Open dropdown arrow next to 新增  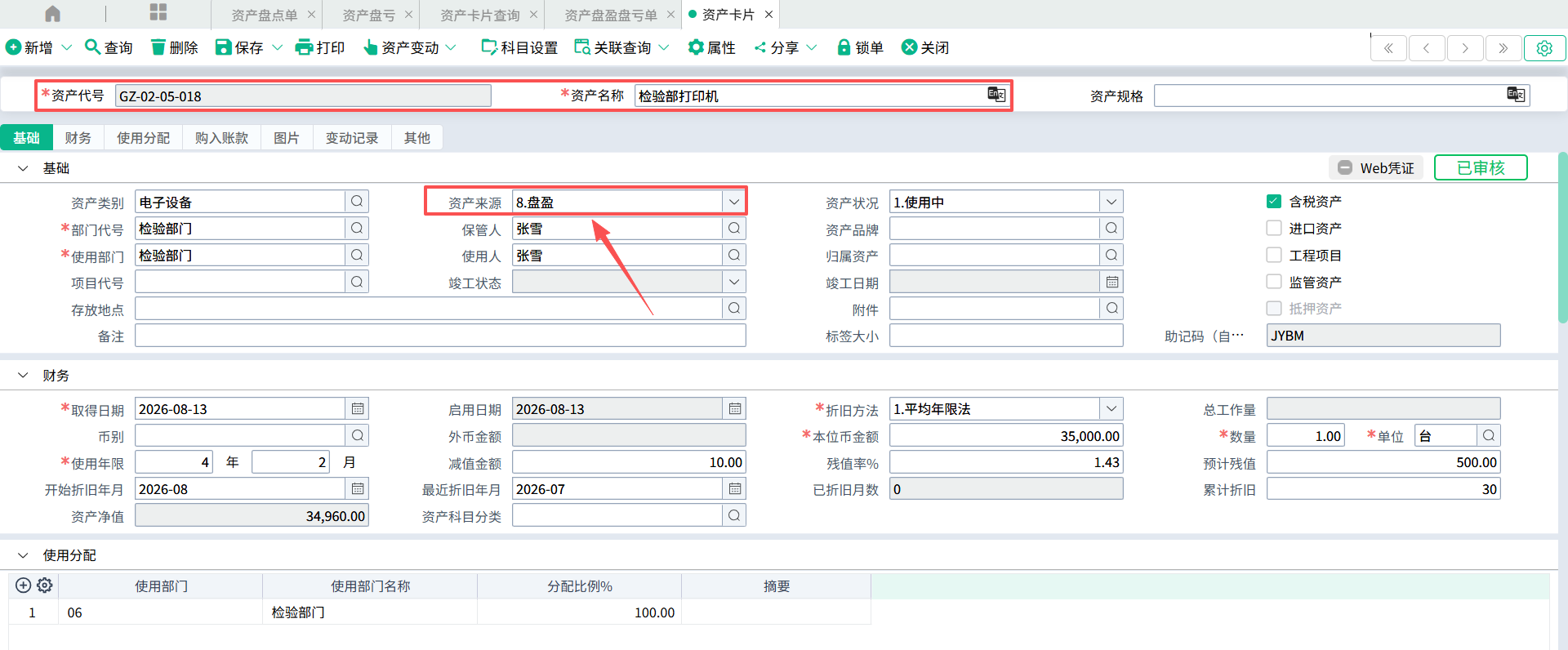click(x=67, y=47)
